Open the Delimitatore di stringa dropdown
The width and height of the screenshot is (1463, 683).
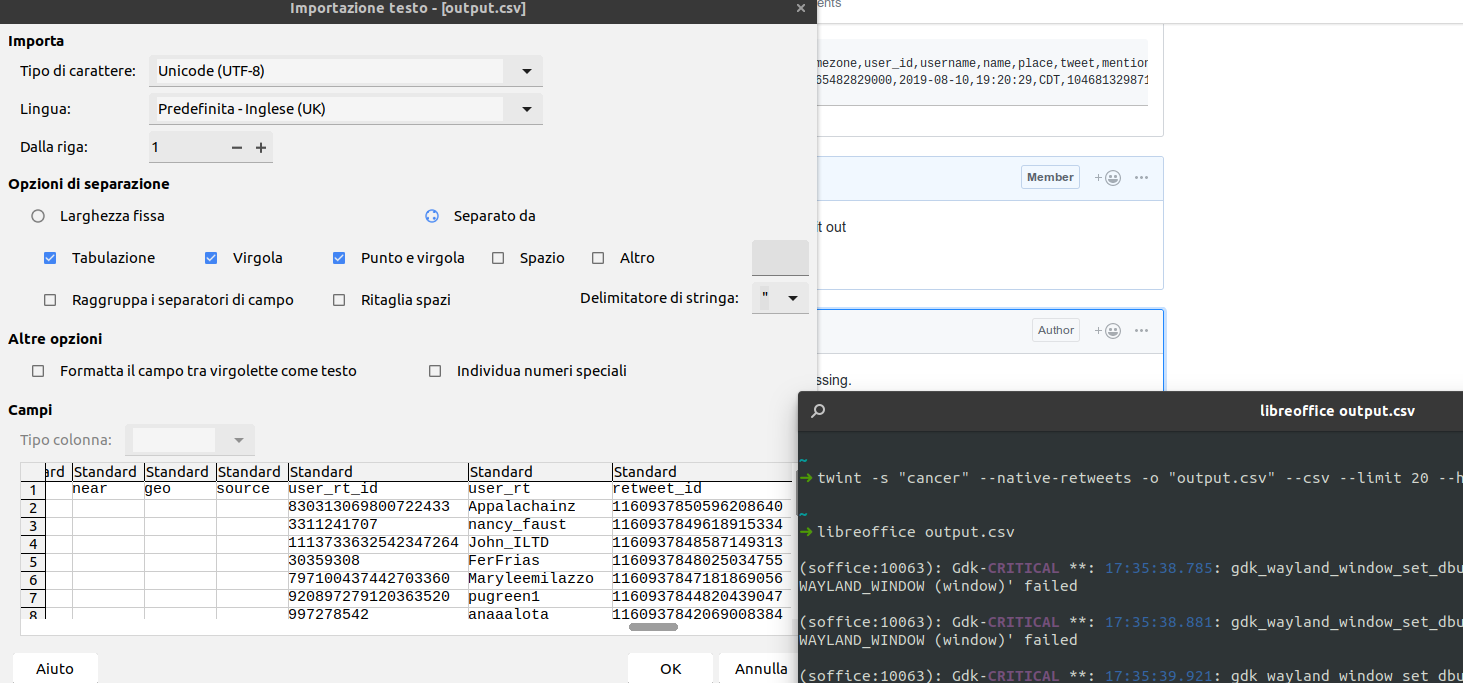pyautogui.click(x=793, y=297)
